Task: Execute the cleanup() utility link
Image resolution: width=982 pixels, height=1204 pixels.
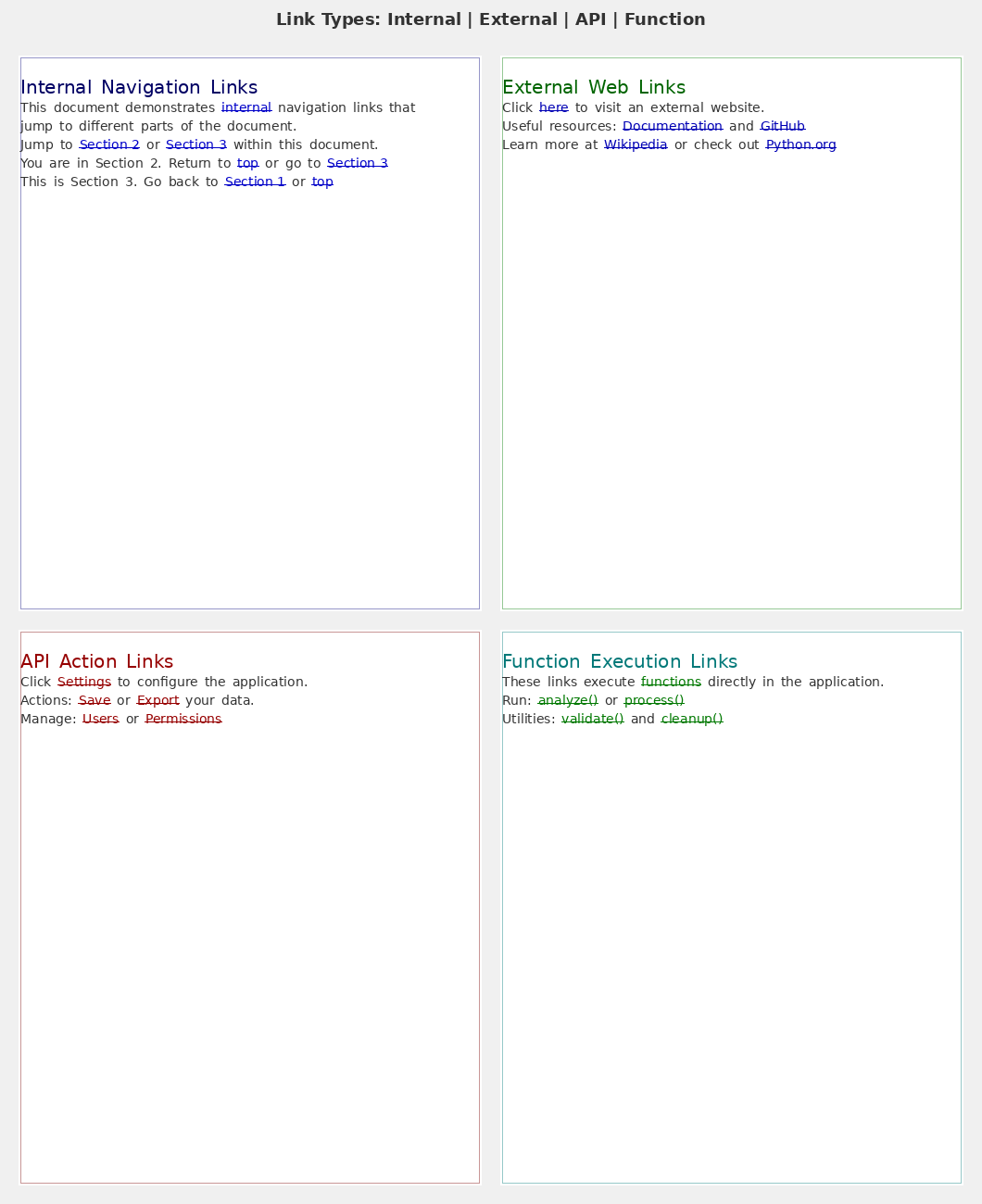Action: point(690,719)
